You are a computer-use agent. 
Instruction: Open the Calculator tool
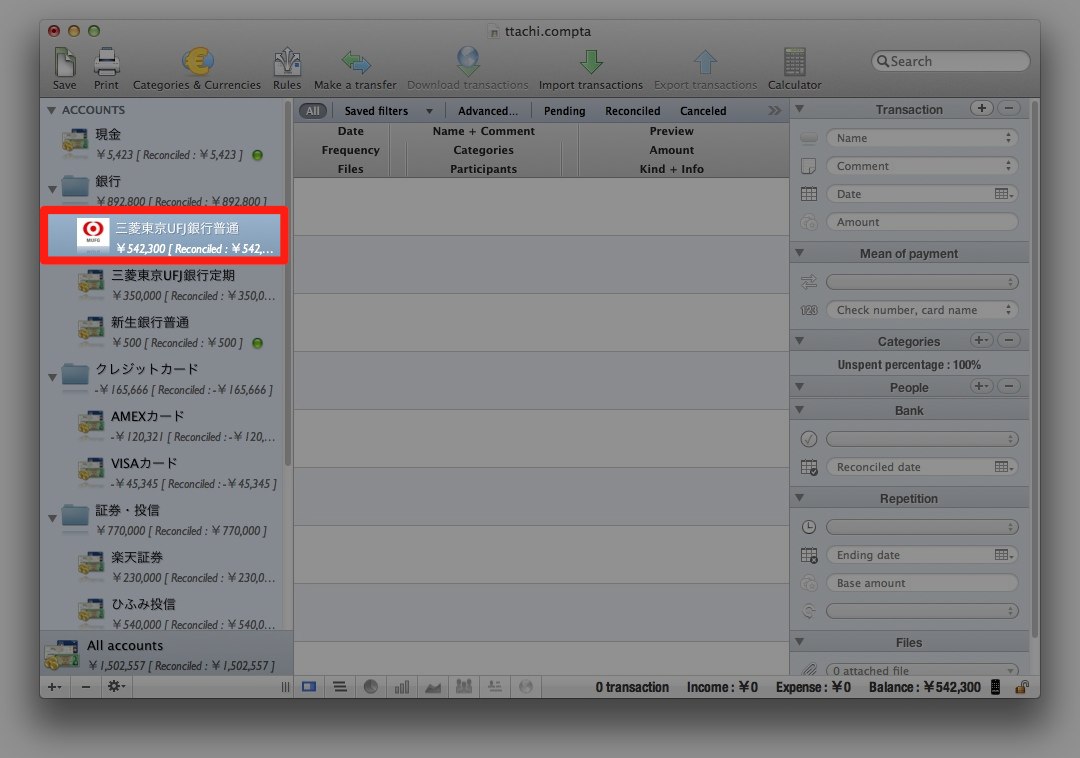(794, 64)
